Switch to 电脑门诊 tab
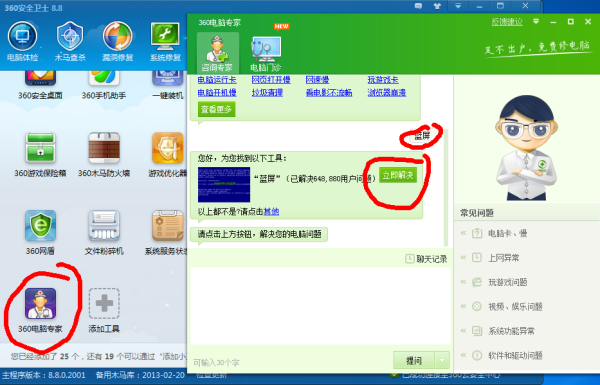 [x=266, y=53]
